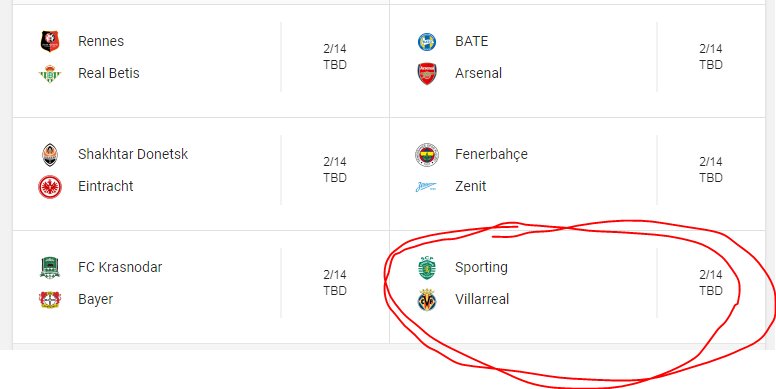This screenshot has width=776, height=389.
Task: Select the Shakhtar Donetsk team name
Action: (133, 154)
